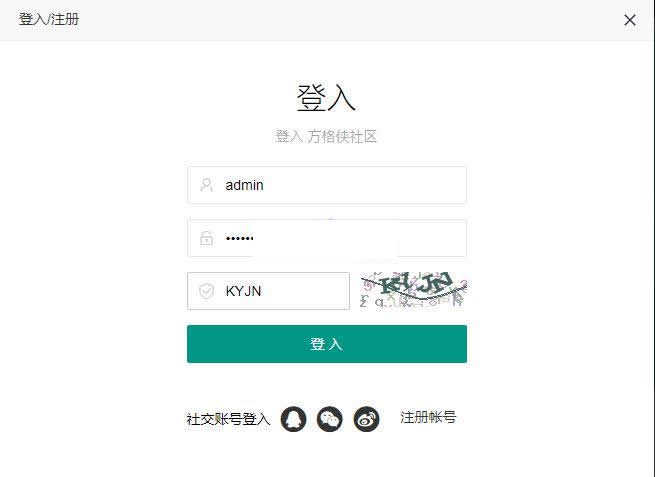Click the user avatar icon beside admin
The width and height of the screenshot is (655, 477).
point(207,185)
